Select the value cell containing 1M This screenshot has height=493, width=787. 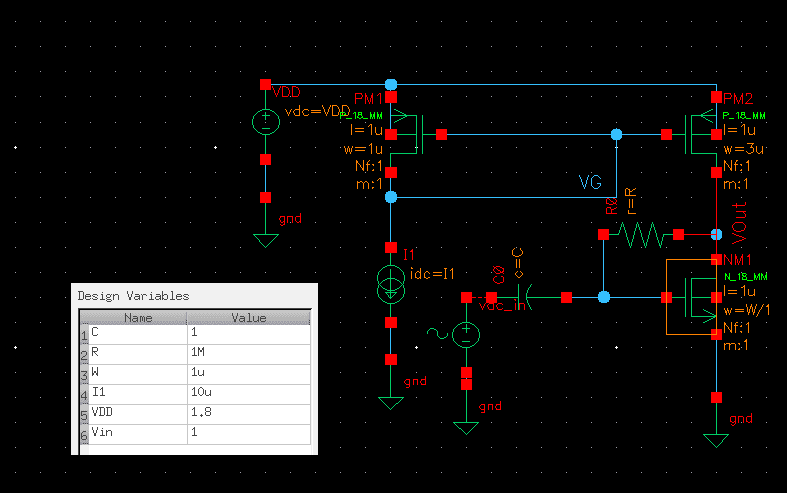pyautogui.click(x=248, y=353)
